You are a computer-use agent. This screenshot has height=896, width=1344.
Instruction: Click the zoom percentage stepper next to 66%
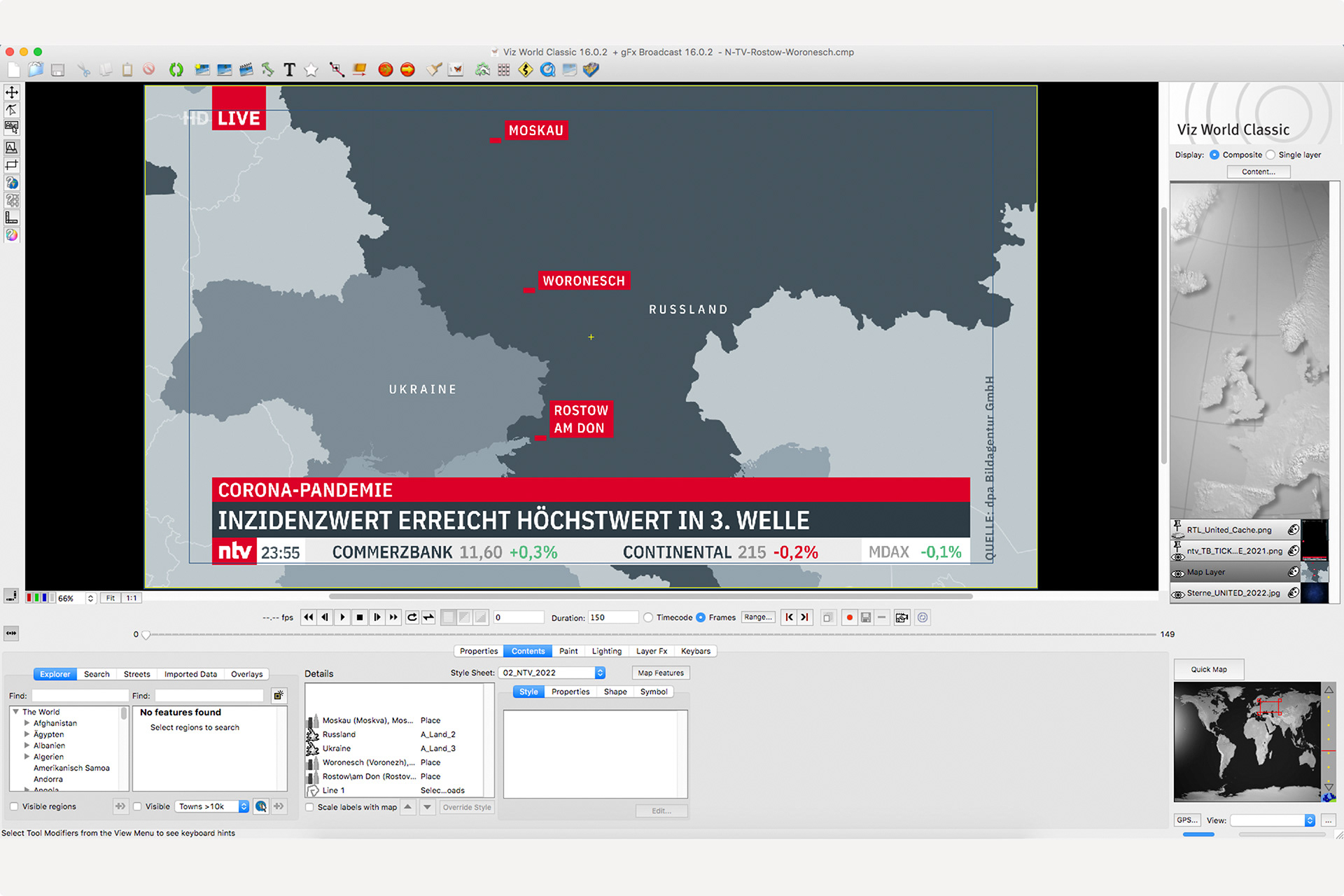[x=90, y=598]
